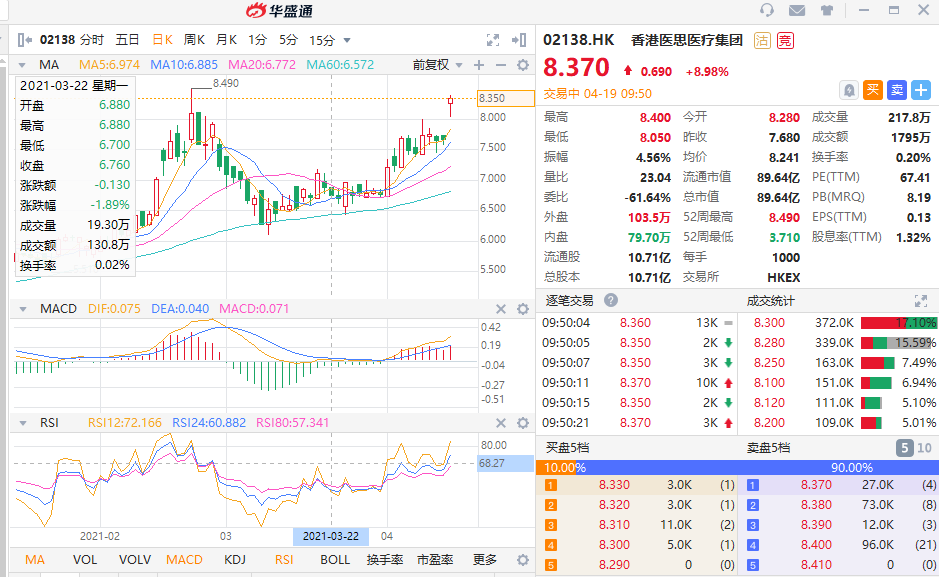The image size is (939, 577).
Task: Select the 1分 minute chart tab
Action: tap(258, 40)
